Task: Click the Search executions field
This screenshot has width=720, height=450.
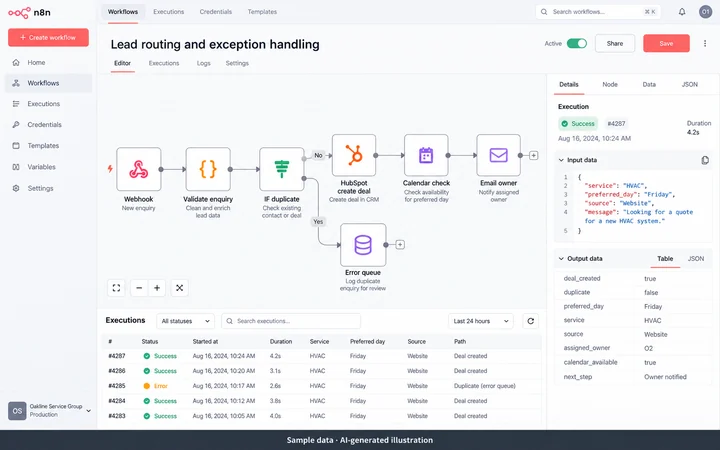Action: (x=291, y=321)
